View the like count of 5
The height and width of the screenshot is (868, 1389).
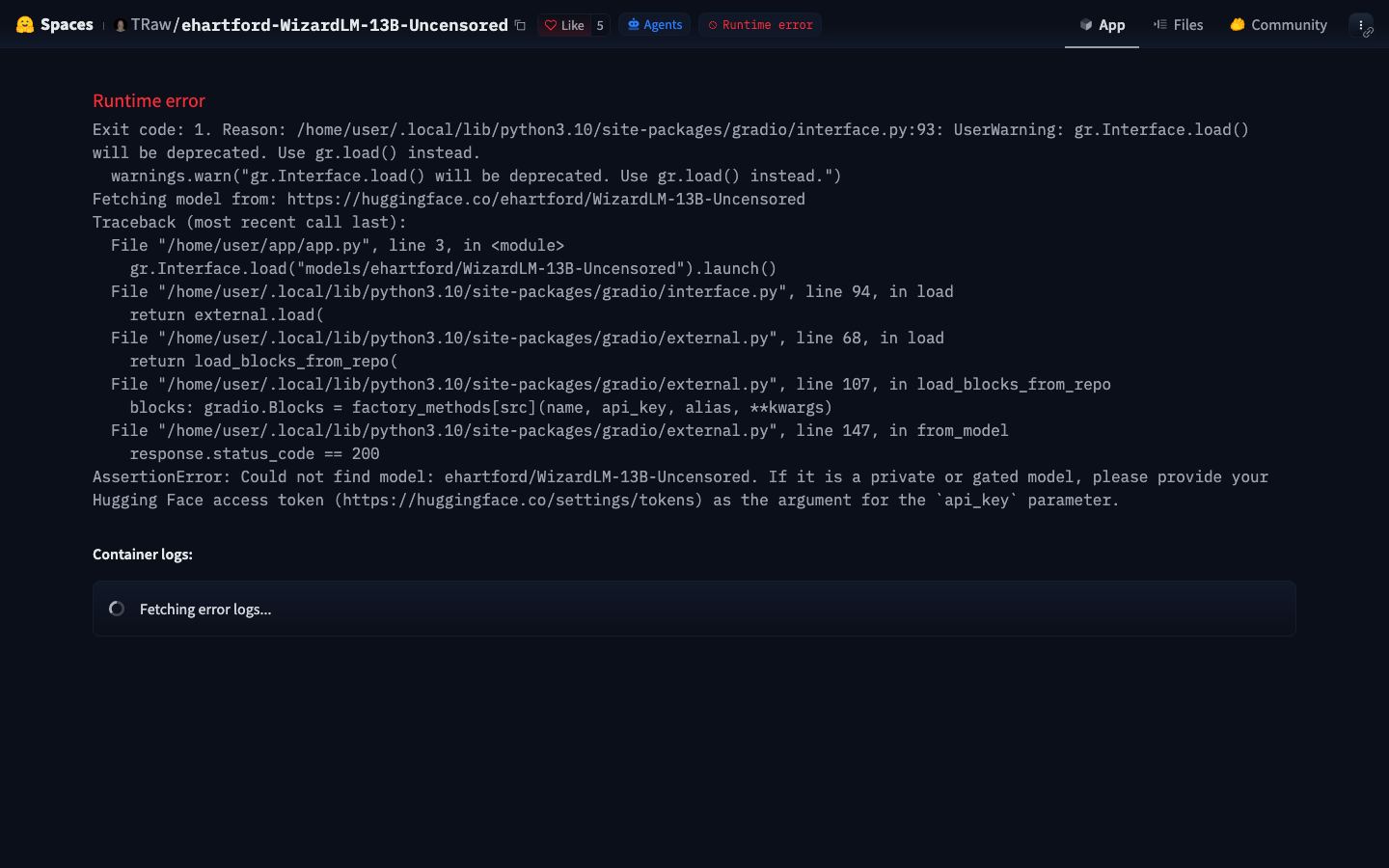600,25
